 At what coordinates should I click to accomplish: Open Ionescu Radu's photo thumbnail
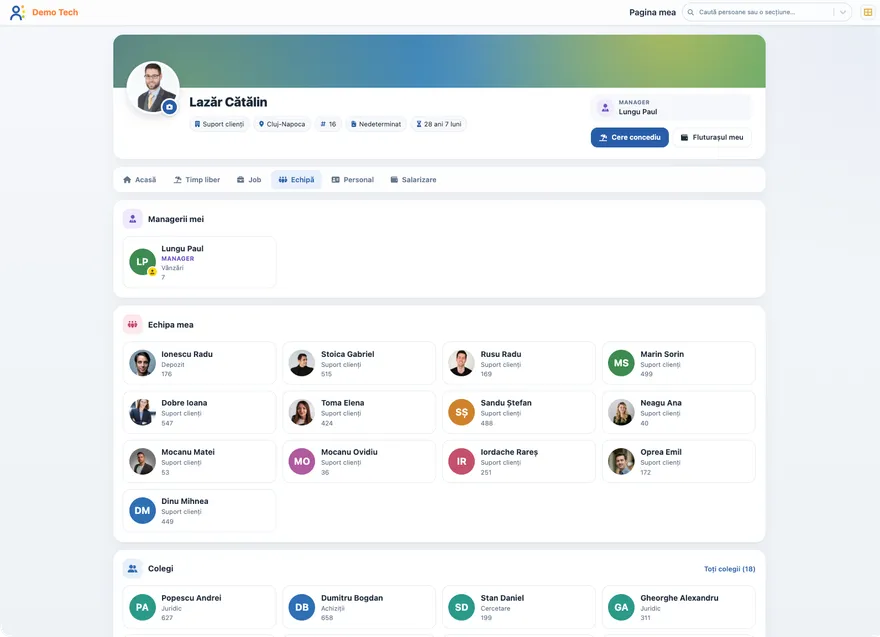click(x=143, y=363)
